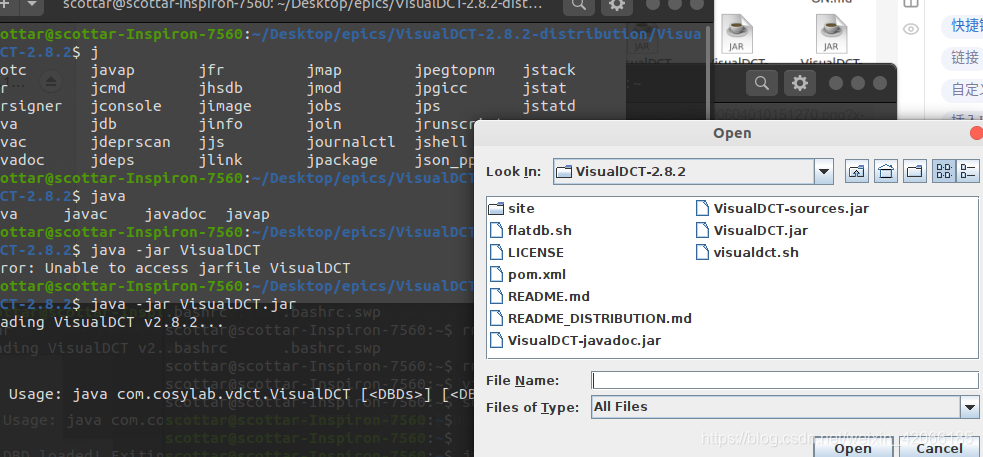Expand the Look In folder dropdown
Screen dimensions: 983x457
pyautogui.click(x=824, y=171)
